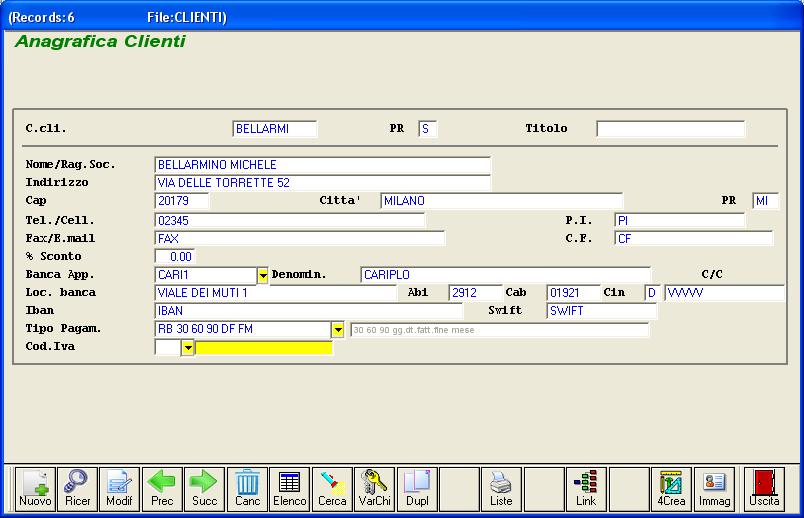Click the Citta' field MILANO
Viewport: 804px width, 518px height.
coord(501,201)
